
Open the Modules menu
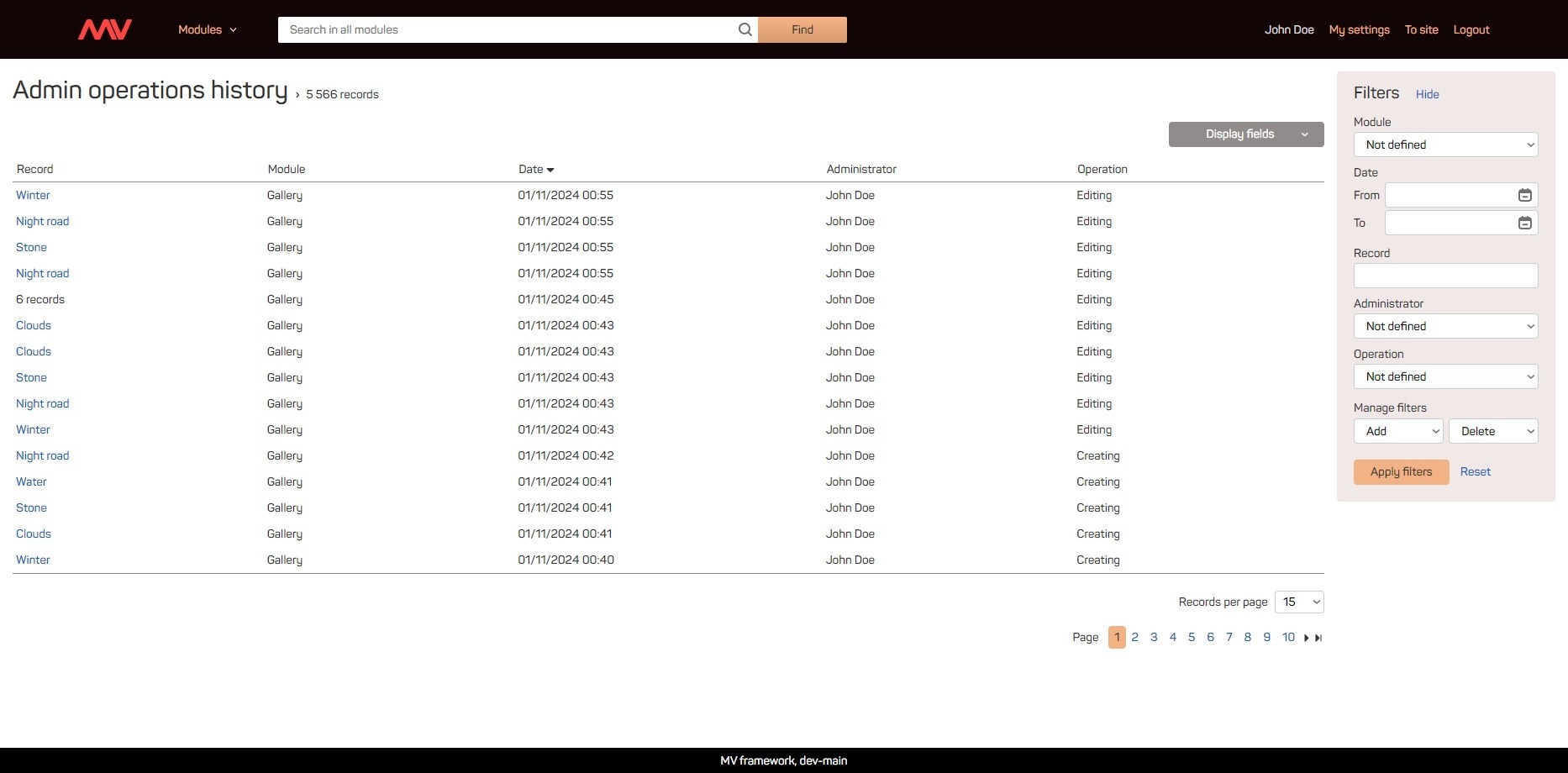pos(207,29)
